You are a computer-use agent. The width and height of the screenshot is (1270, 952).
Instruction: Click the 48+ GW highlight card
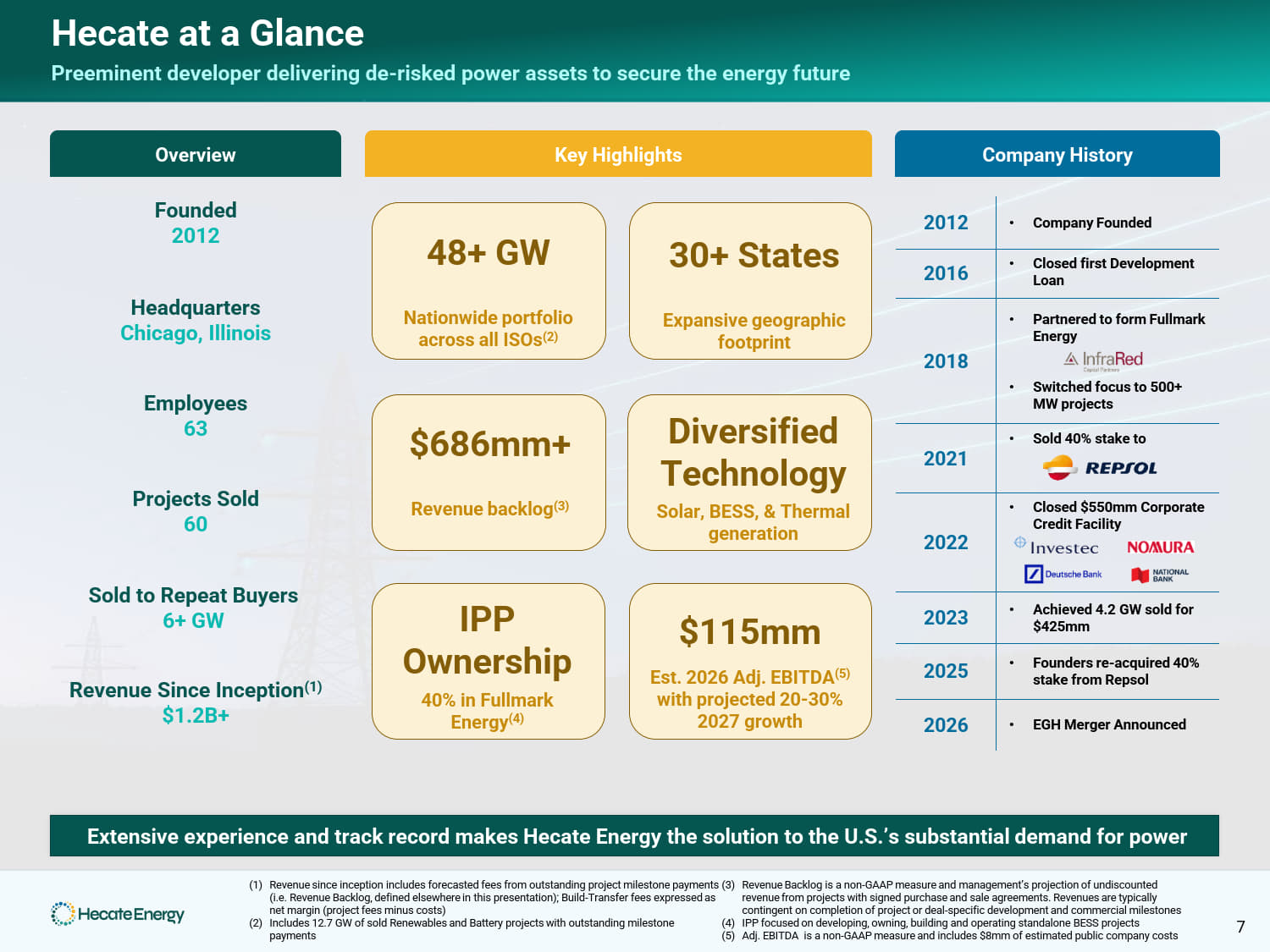(x=489, y=281)
